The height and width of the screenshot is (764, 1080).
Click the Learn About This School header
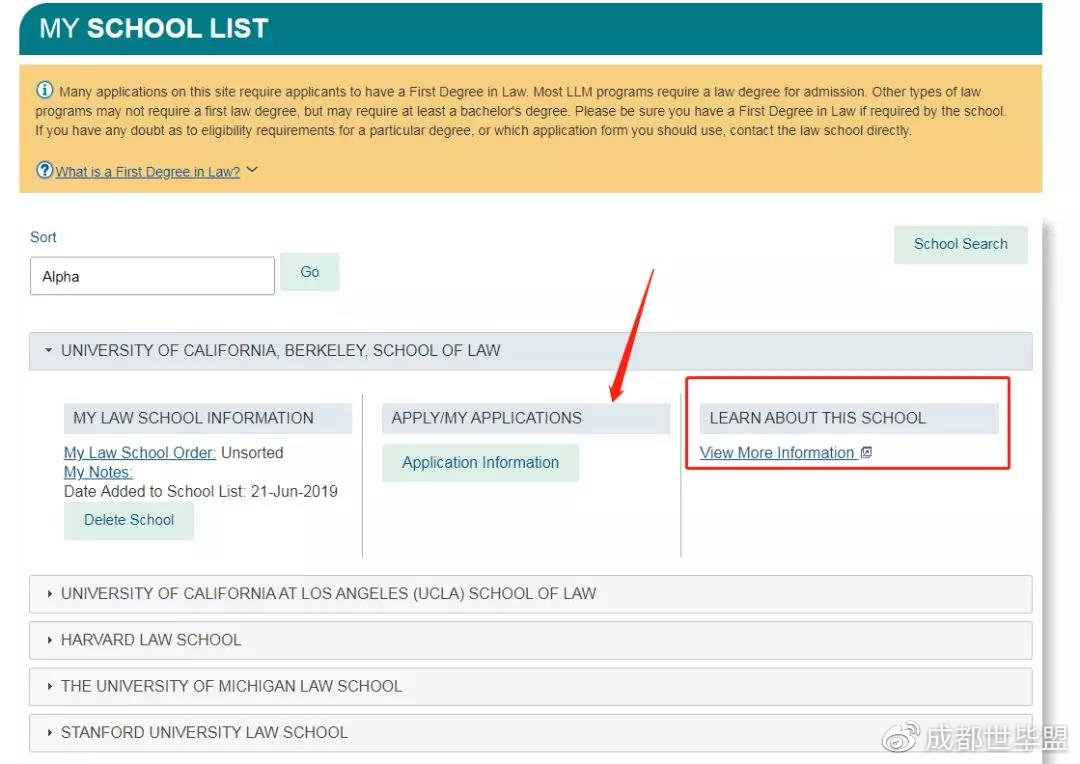849,418
